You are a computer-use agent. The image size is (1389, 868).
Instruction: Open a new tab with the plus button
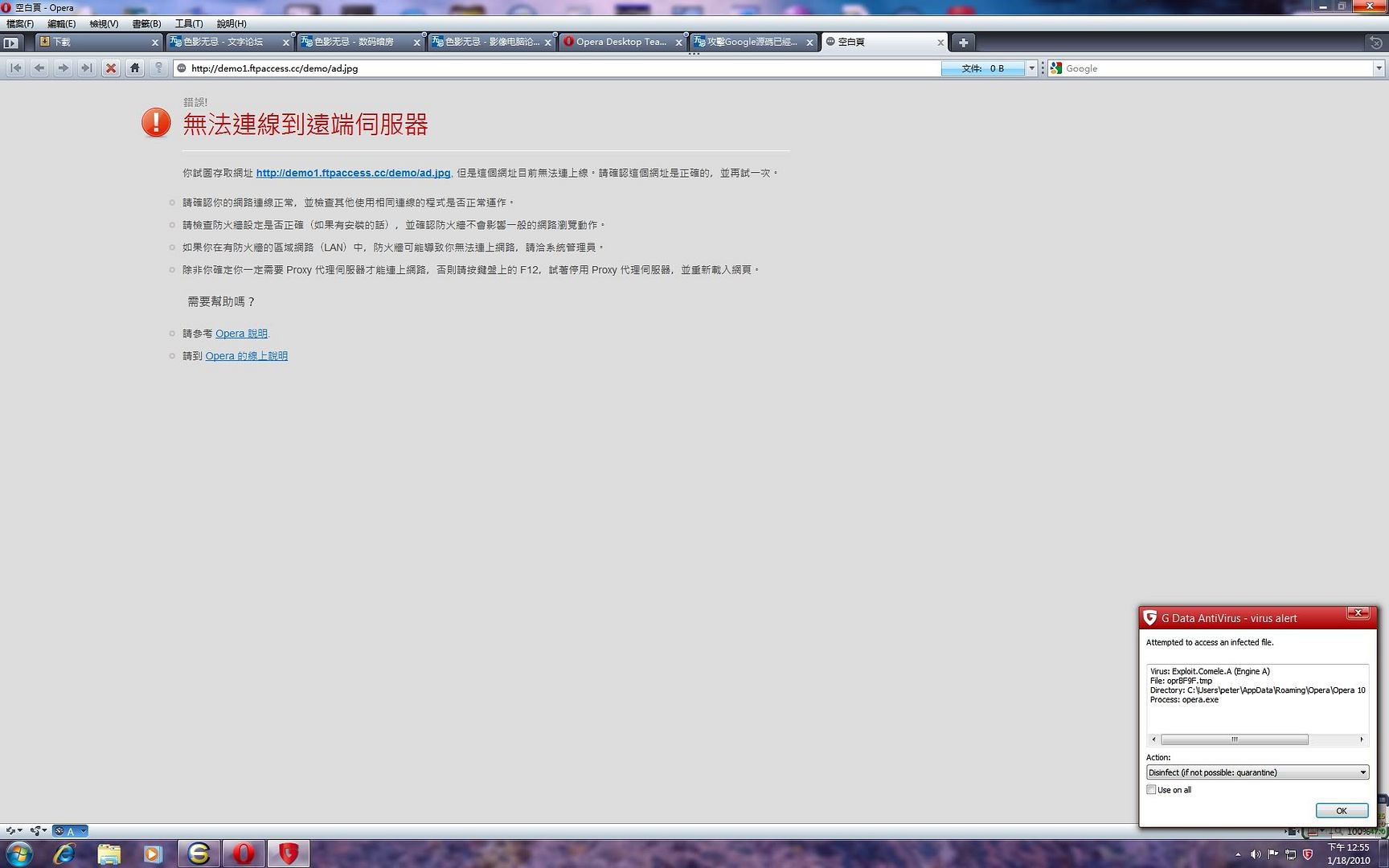pos(963,42)
